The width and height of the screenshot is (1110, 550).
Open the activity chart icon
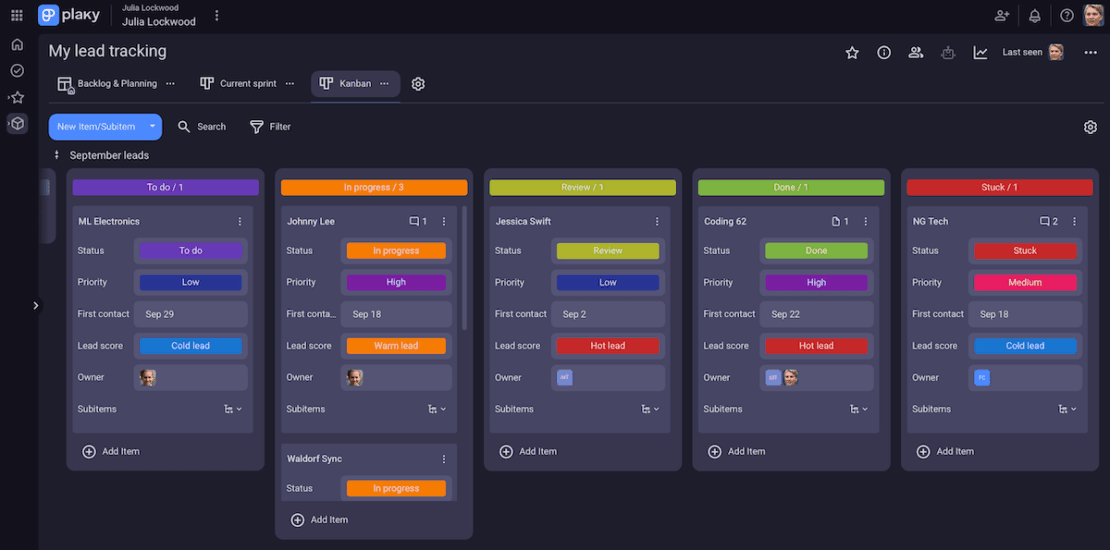980,52
